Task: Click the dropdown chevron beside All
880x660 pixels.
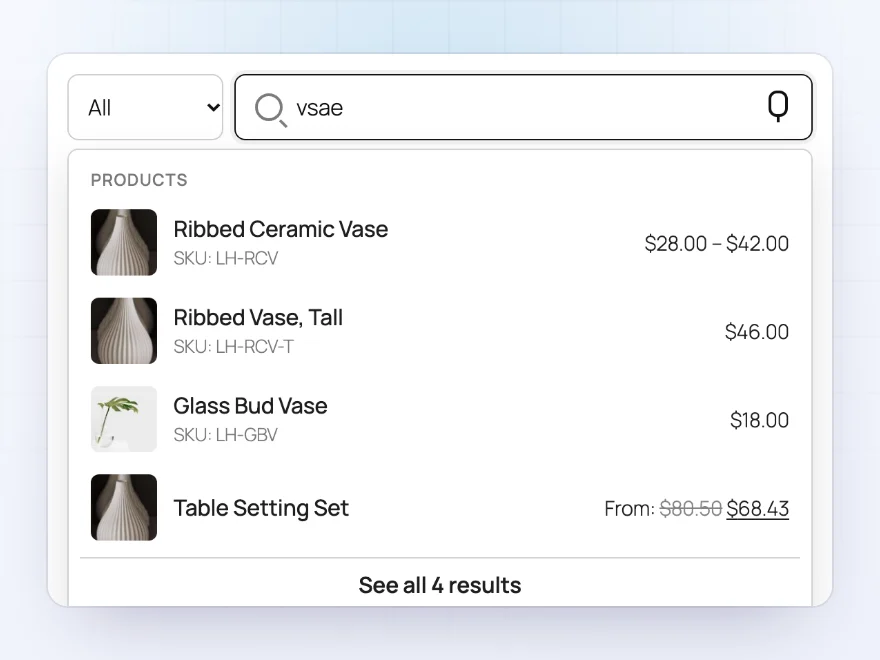Action: point(213,107)
